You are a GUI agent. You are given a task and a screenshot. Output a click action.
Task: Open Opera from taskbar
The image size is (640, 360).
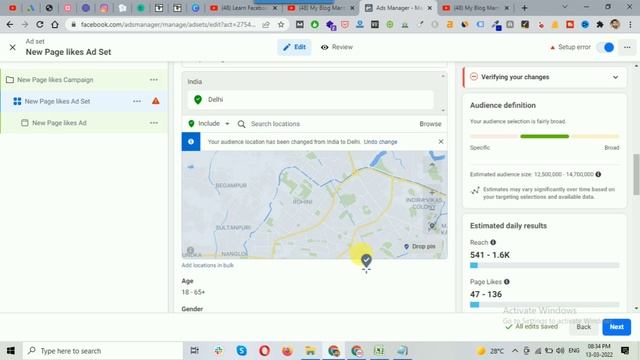pos(264,351)
